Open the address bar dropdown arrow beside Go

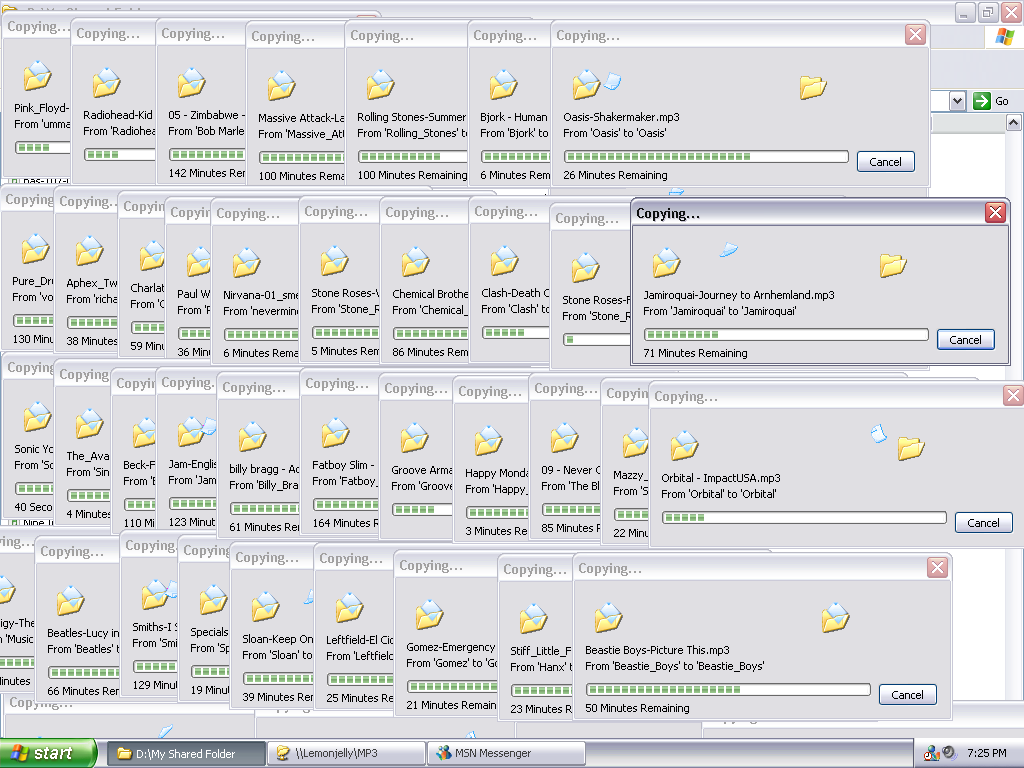click(957, 101)
